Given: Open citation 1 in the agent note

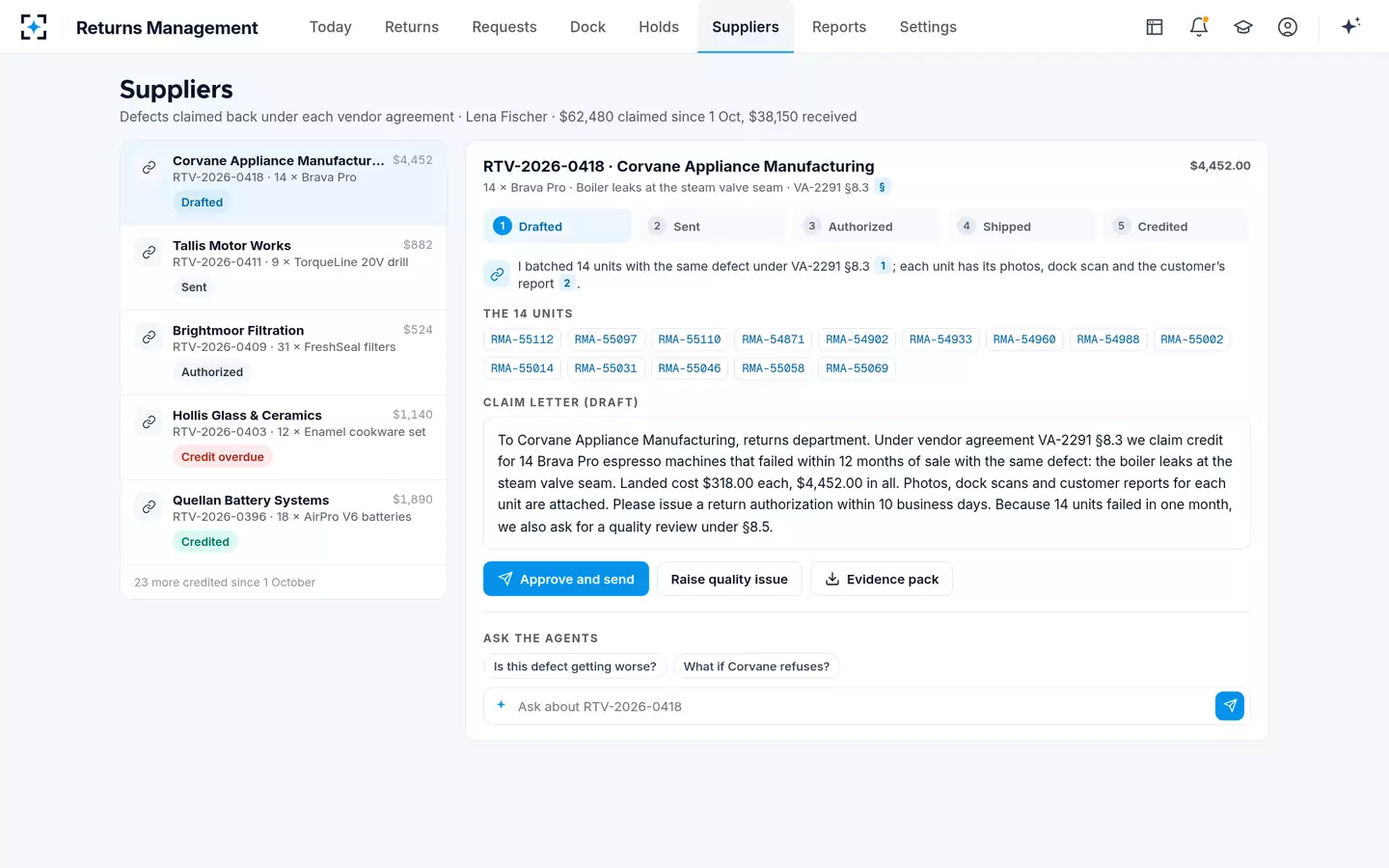Looking at the screenshot, I should click(883, 266).
